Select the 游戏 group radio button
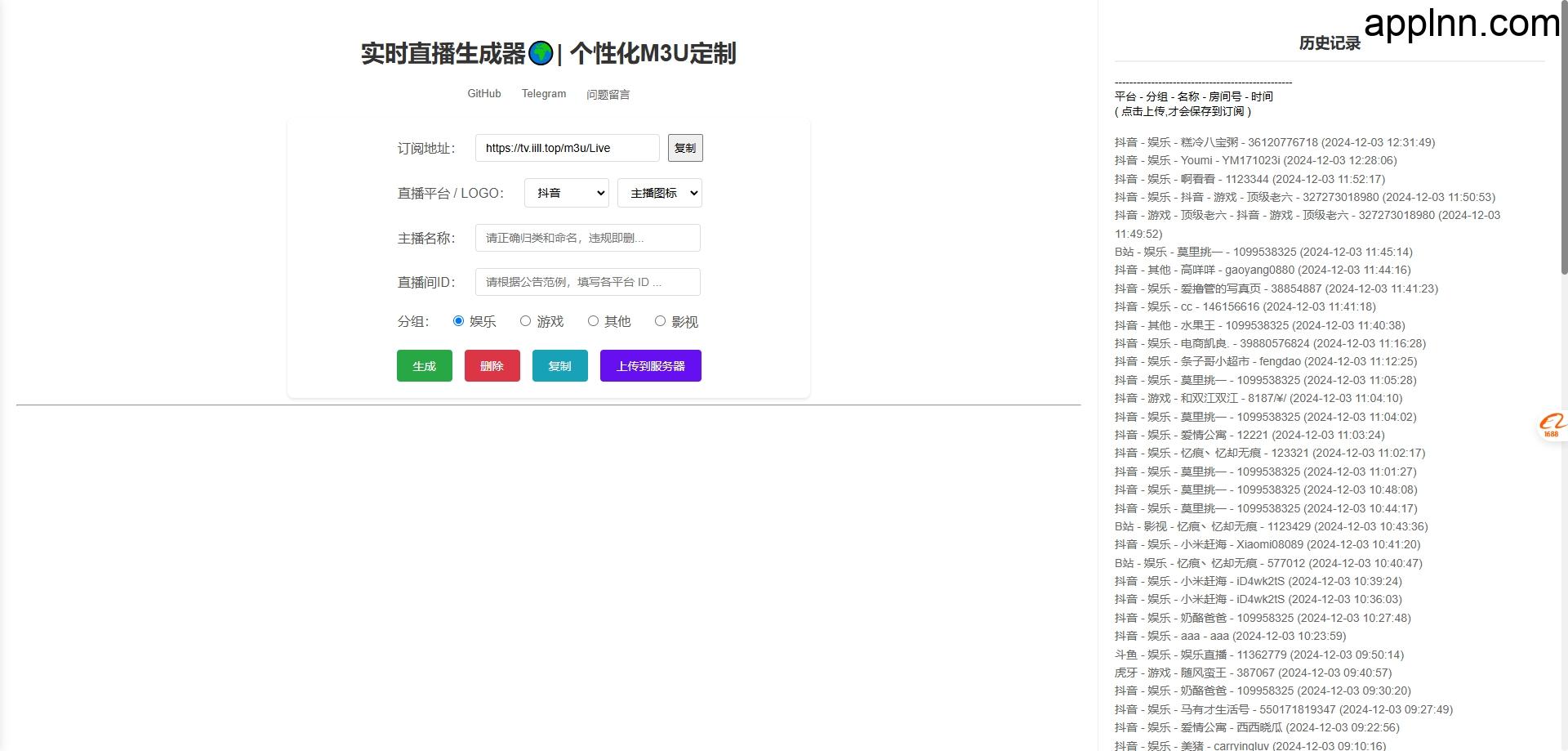The image size is (1568, 751). [x=525, y=321]
